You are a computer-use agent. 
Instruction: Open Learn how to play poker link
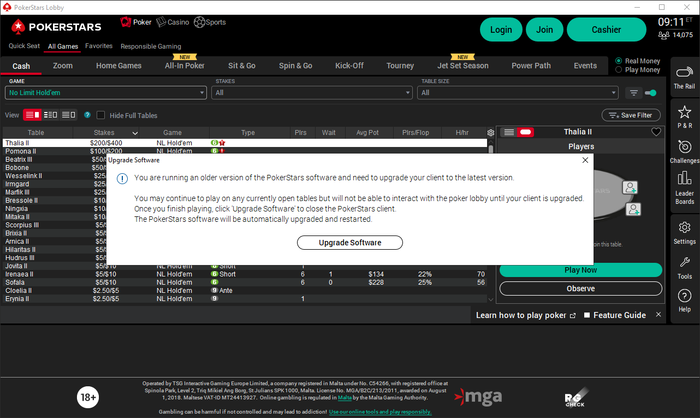(525, 315)
